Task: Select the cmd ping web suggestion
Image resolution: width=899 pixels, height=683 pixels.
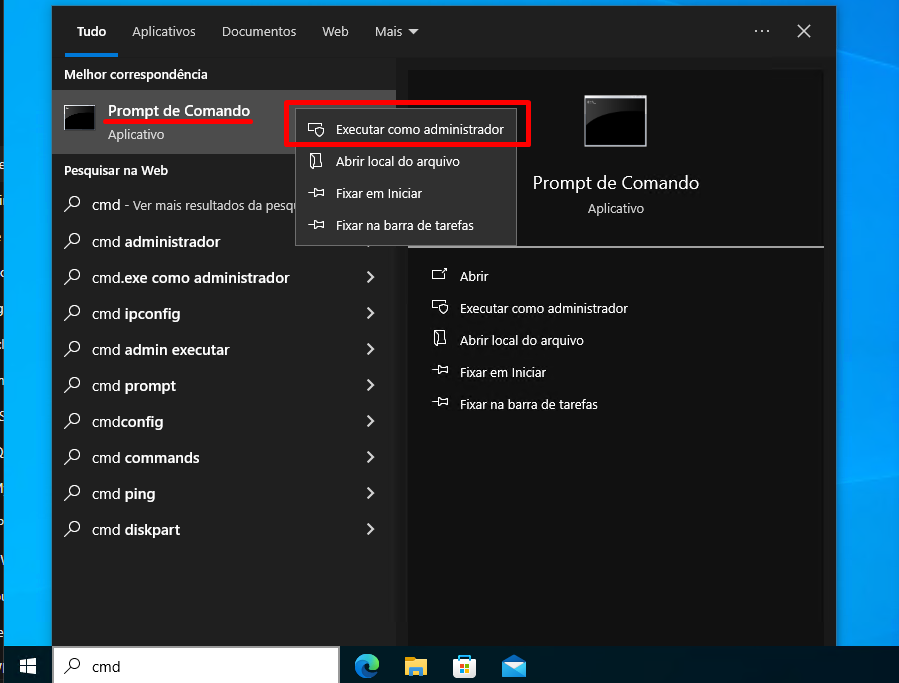Action: click(x=123, y=494)
